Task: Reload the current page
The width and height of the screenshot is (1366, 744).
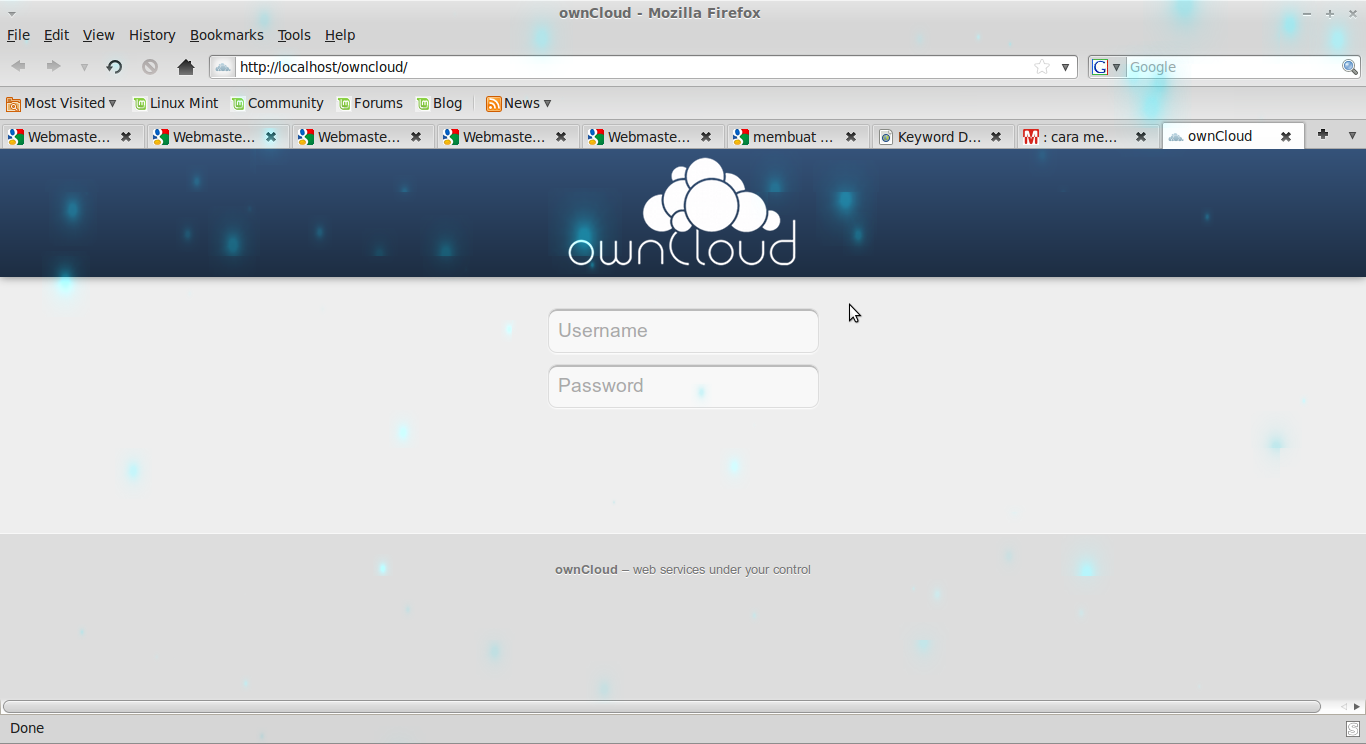Action: (114, 67)
